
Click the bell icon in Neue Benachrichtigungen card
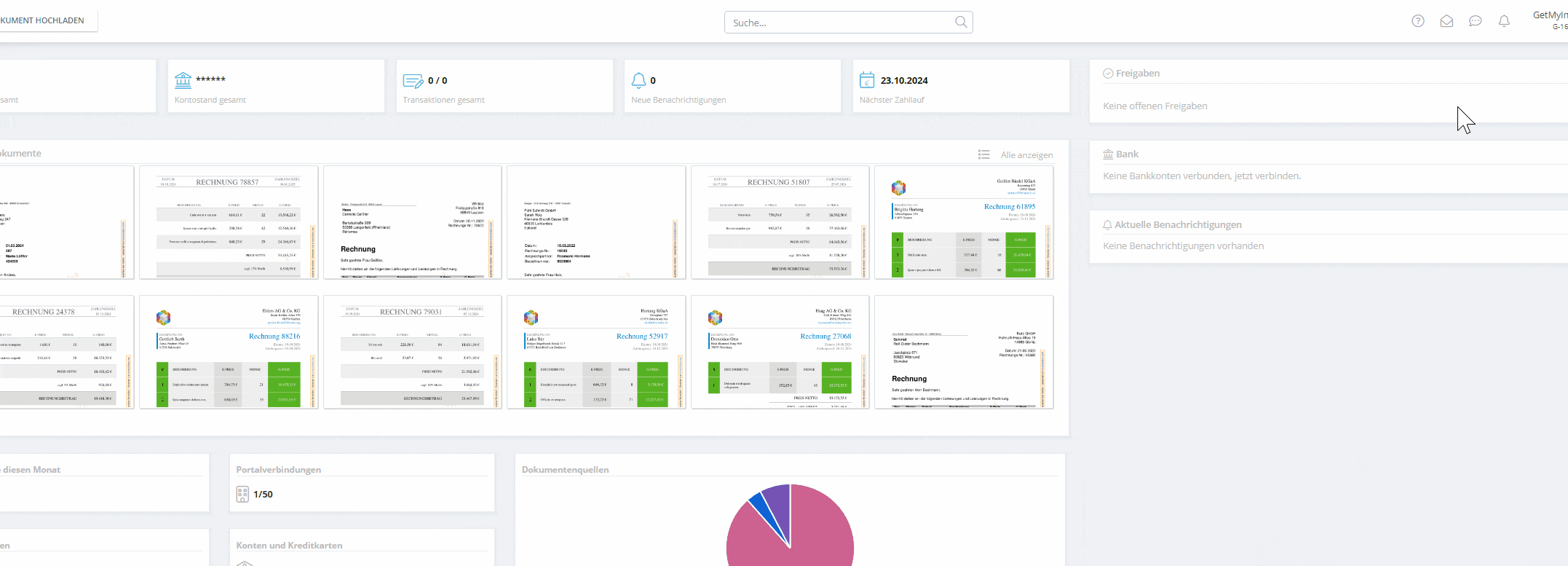click(638, 80)
